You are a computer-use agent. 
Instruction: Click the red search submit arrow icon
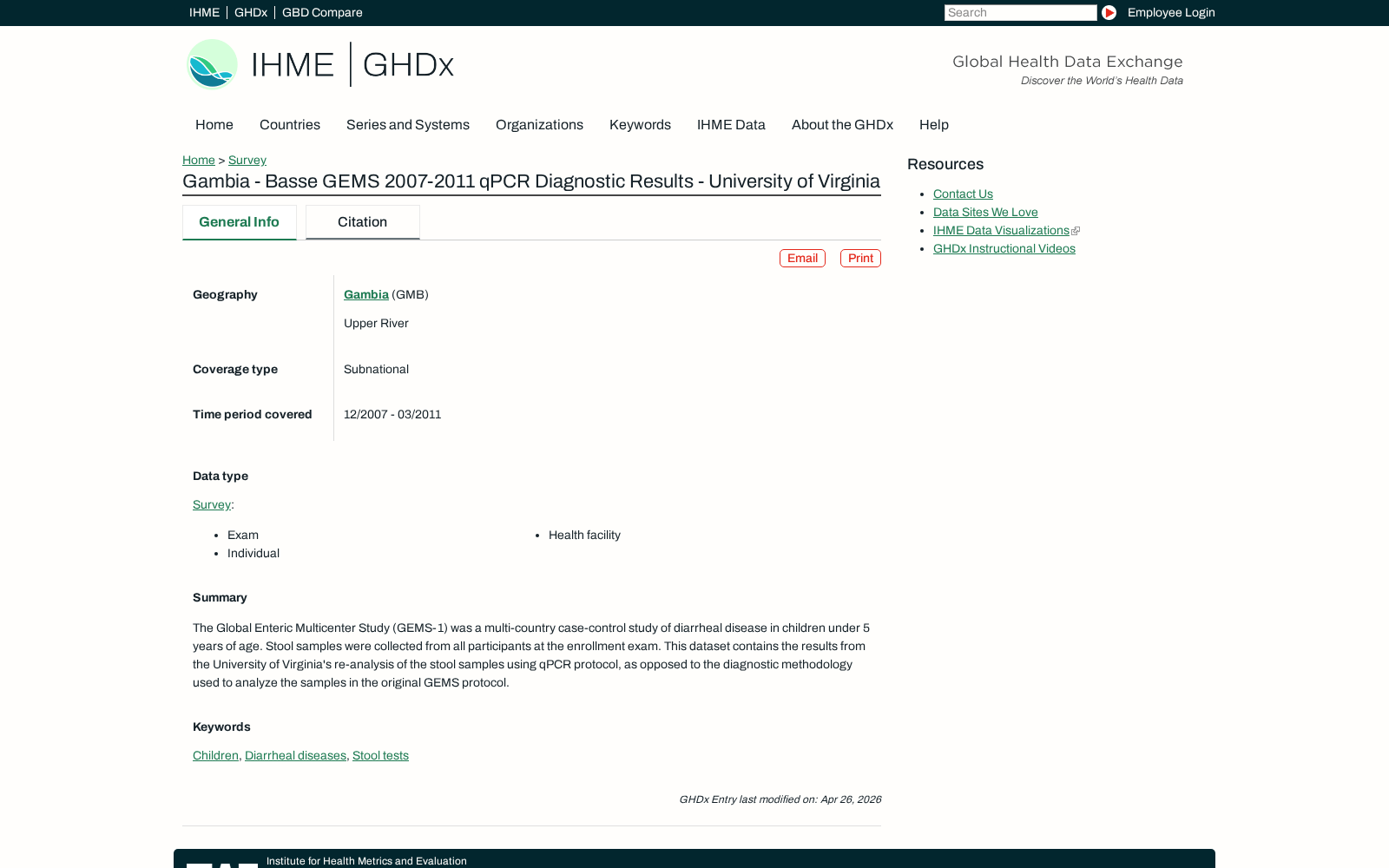[x=1109, y=12]
